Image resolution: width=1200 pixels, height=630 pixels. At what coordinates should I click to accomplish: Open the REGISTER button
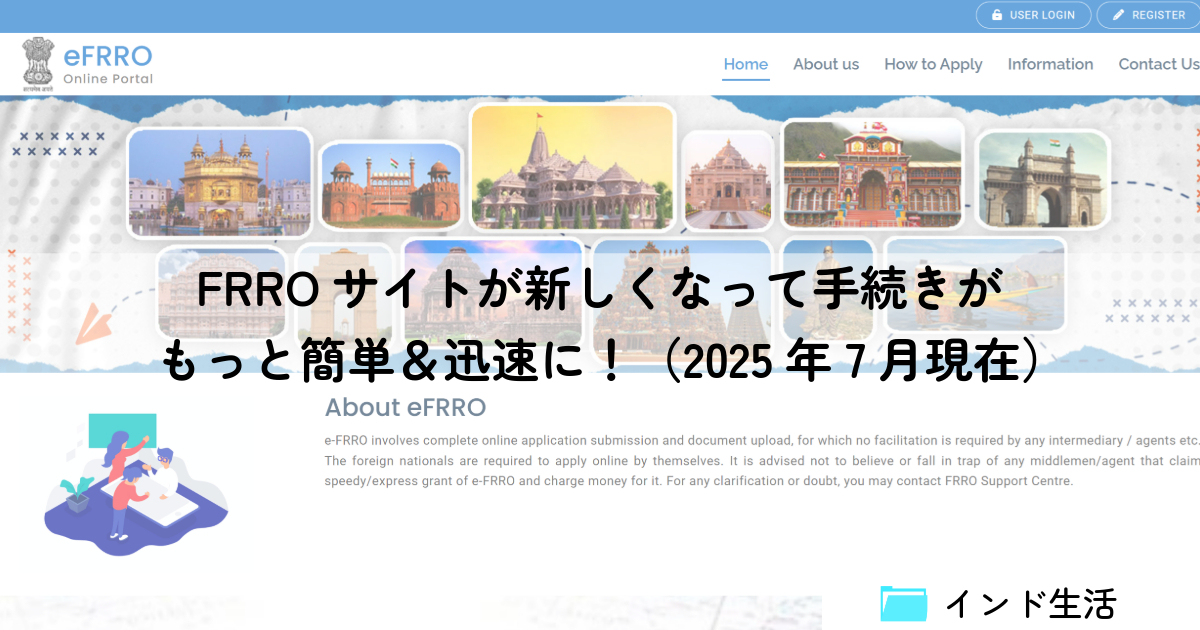tap(1148, 15)
